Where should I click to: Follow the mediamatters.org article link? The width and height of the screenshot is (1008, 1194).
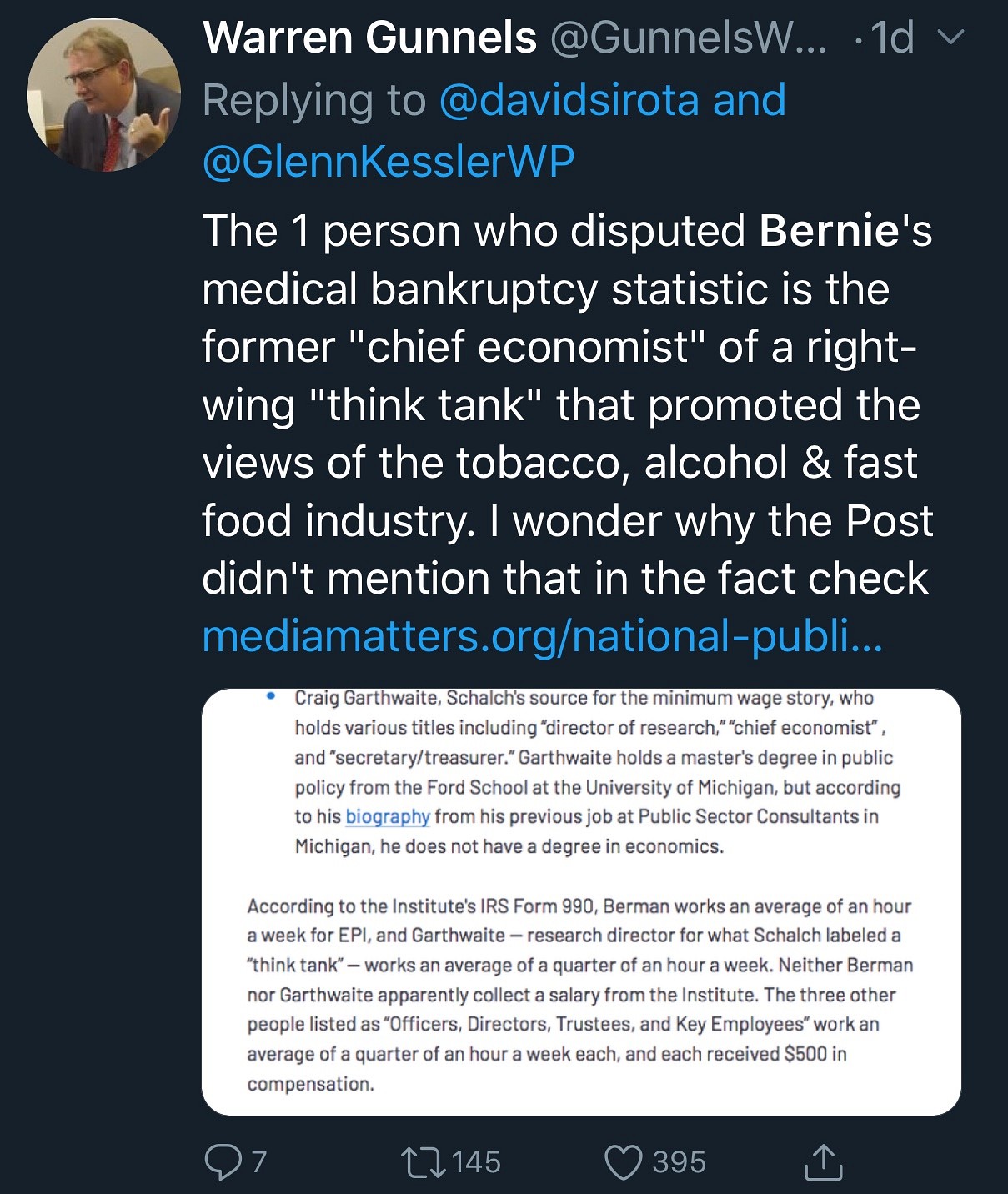[542, 636]
